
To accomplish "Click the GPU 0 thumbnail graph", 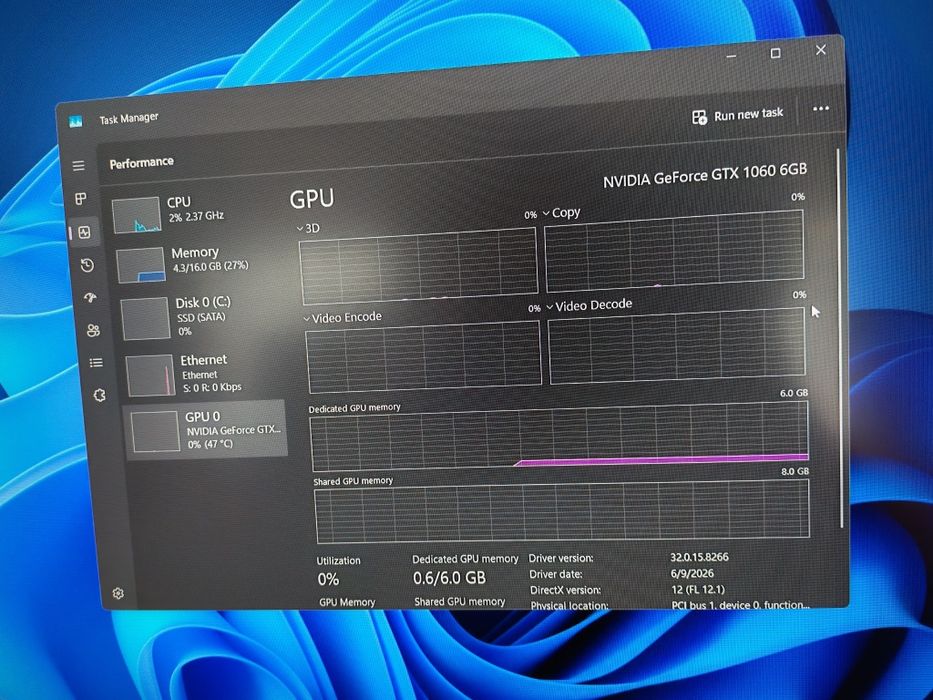I will [155, 431].
